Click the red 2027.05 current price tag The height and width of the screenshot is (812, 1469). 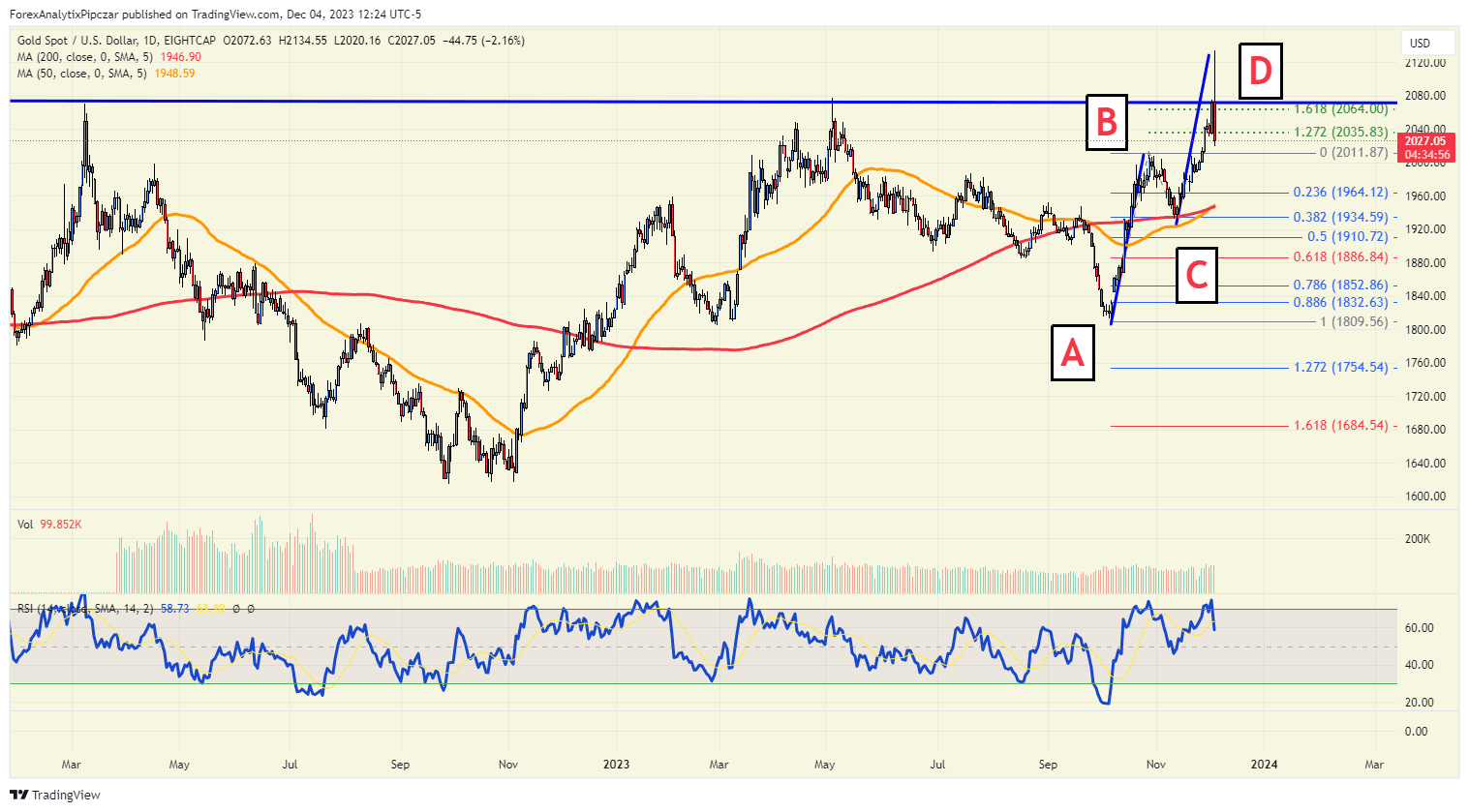(x=1427, y=148)
